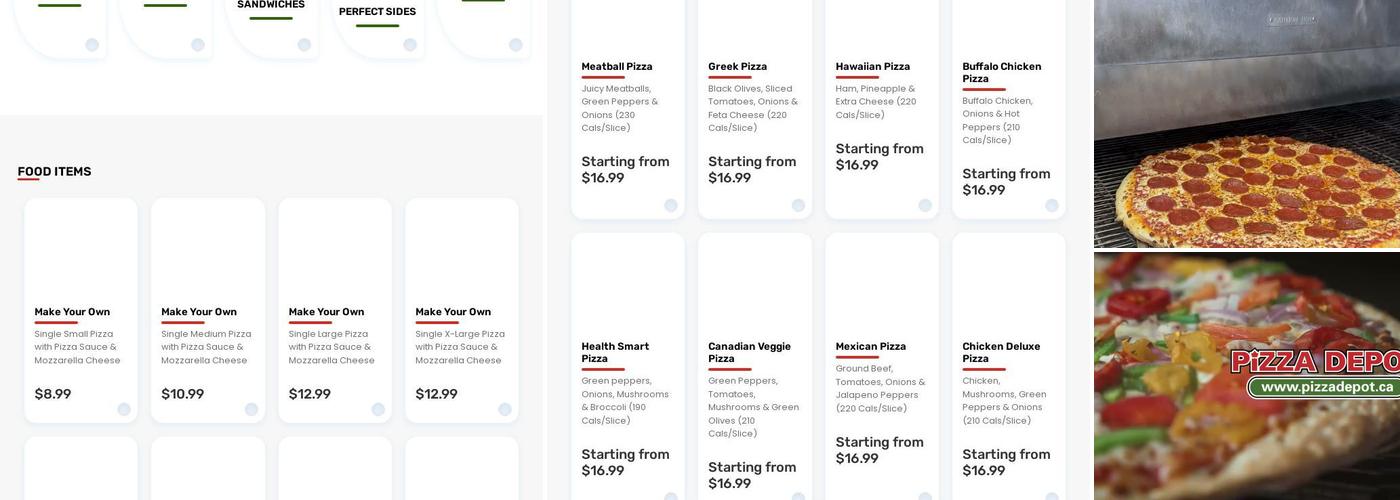The height and width of the screenshot is (500, 1400).
Task: Click the Food Items section heading
Action: point(54,172)
